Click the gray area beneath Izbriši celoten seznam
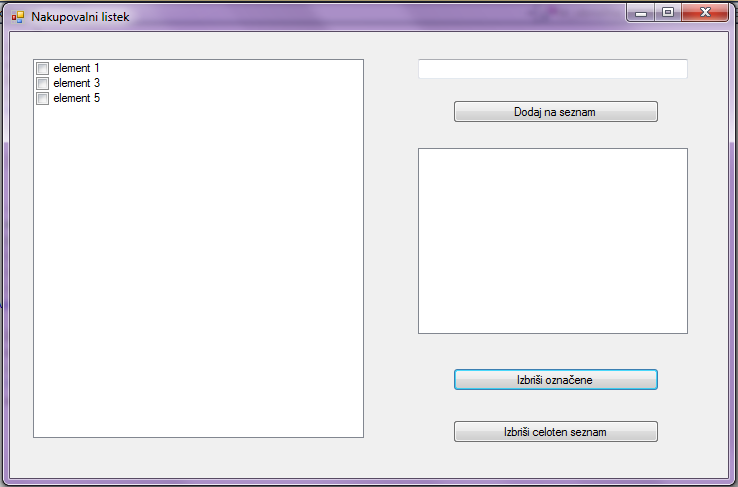This screenshot has height=487, width=738. (555, 459)
